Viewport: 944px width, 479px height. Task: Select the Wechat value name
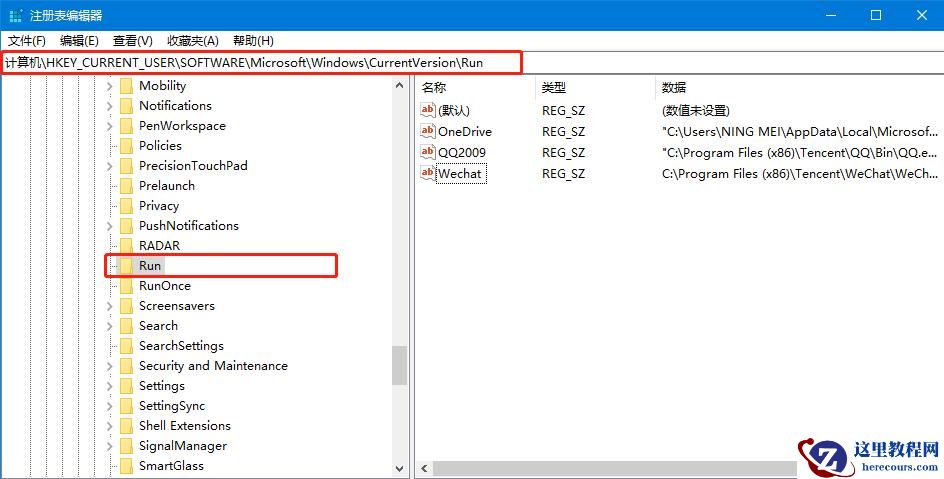pos(460,174)
